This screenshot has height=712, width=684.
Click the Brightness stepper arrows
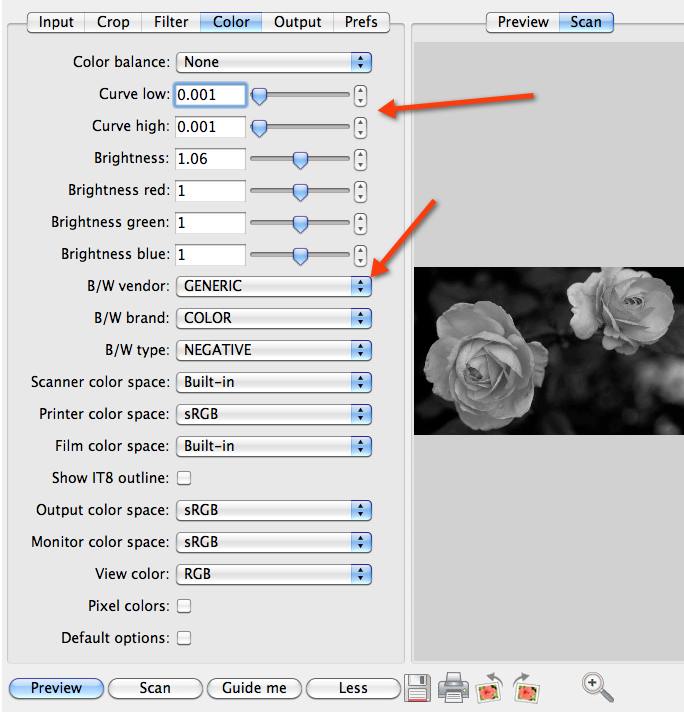click(361, 160)
